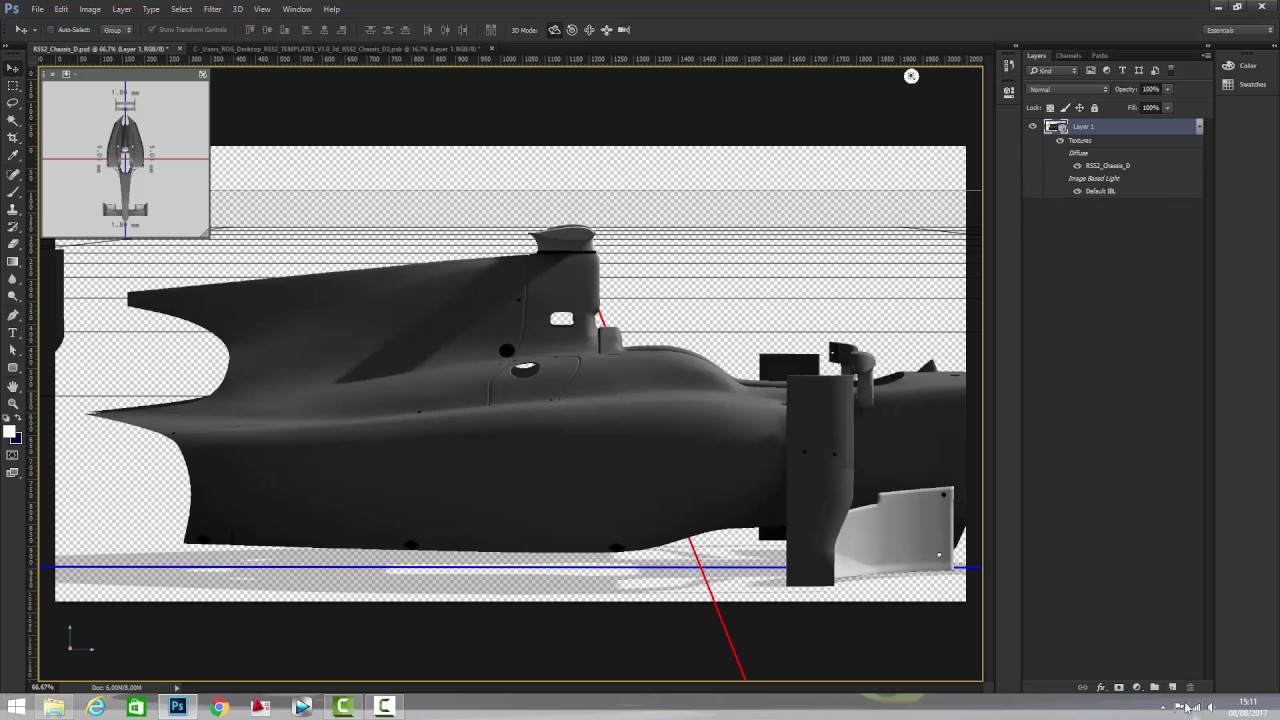Filter layers by adjustment layers icon

tap(1106, 70)
